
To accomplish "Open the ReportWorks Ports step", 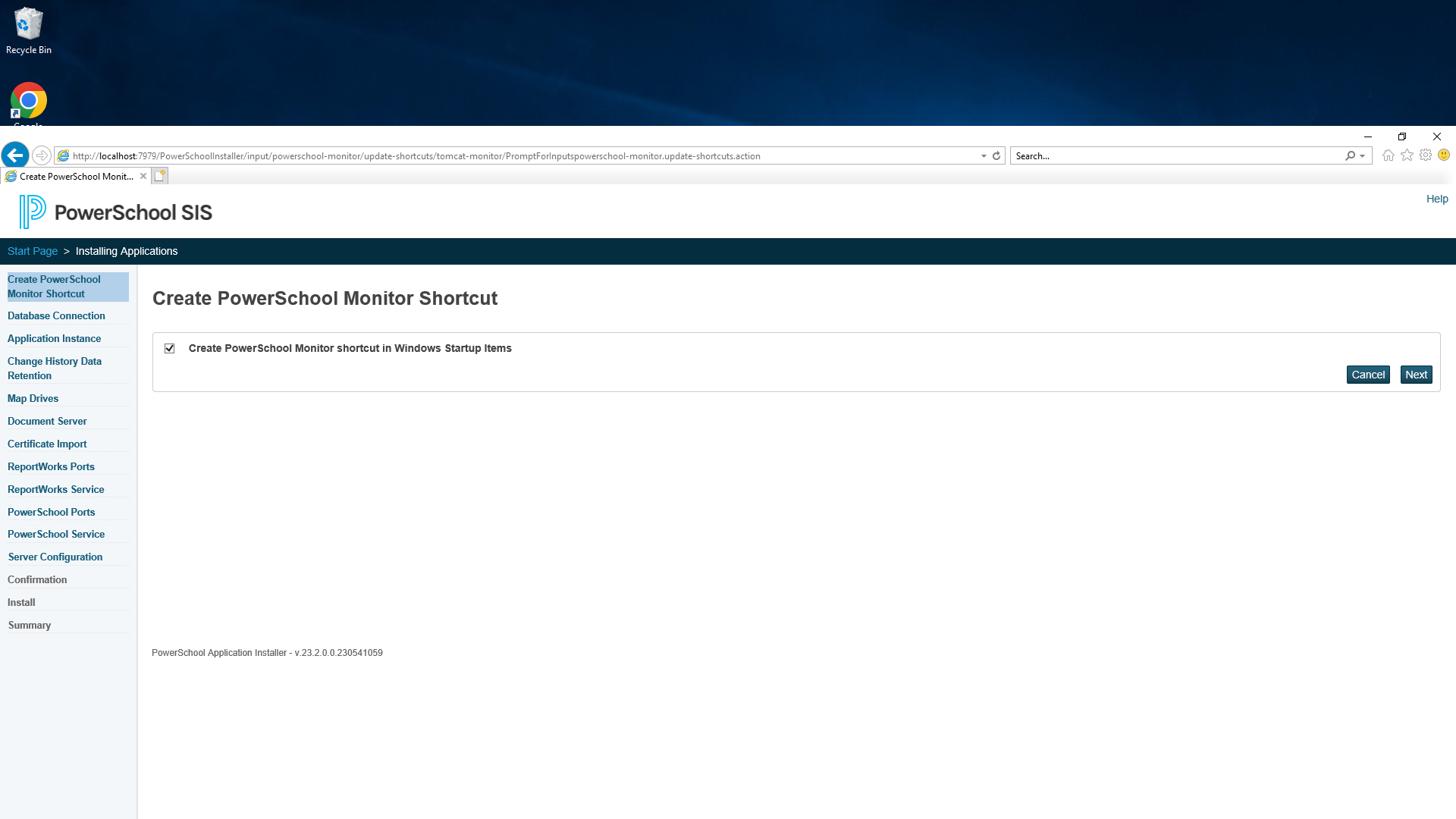I will [x=51, y=467].
